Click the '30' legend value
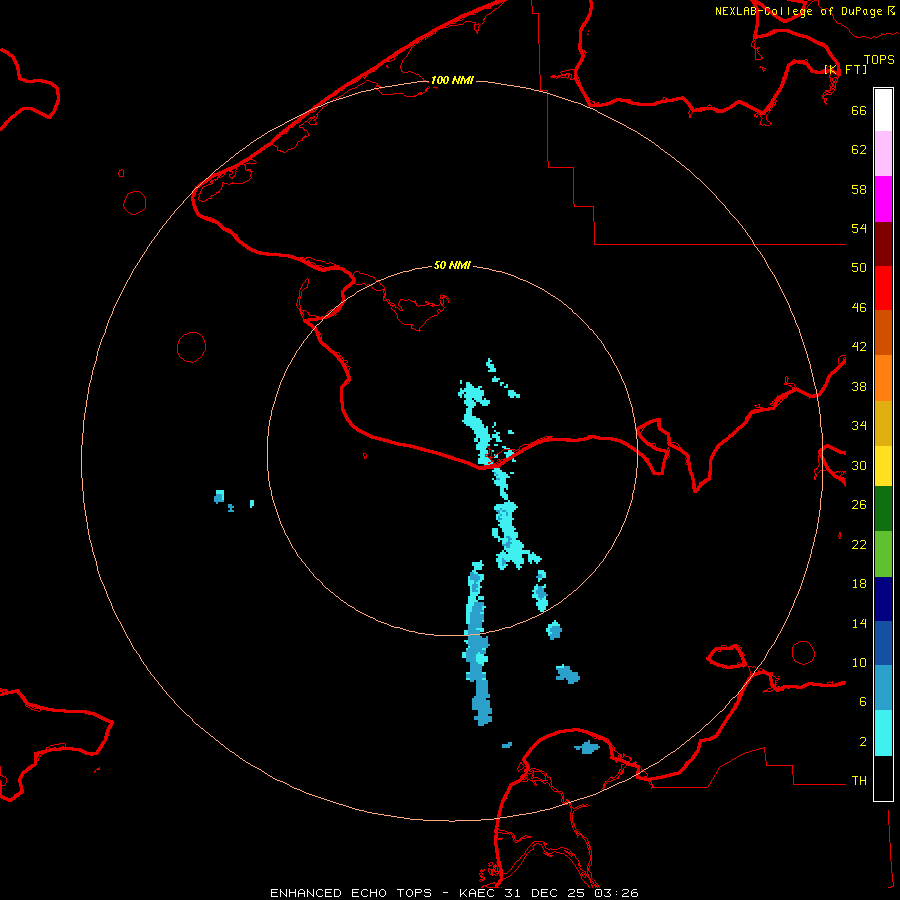Screen dimensions: 900x900 (859, 465)
